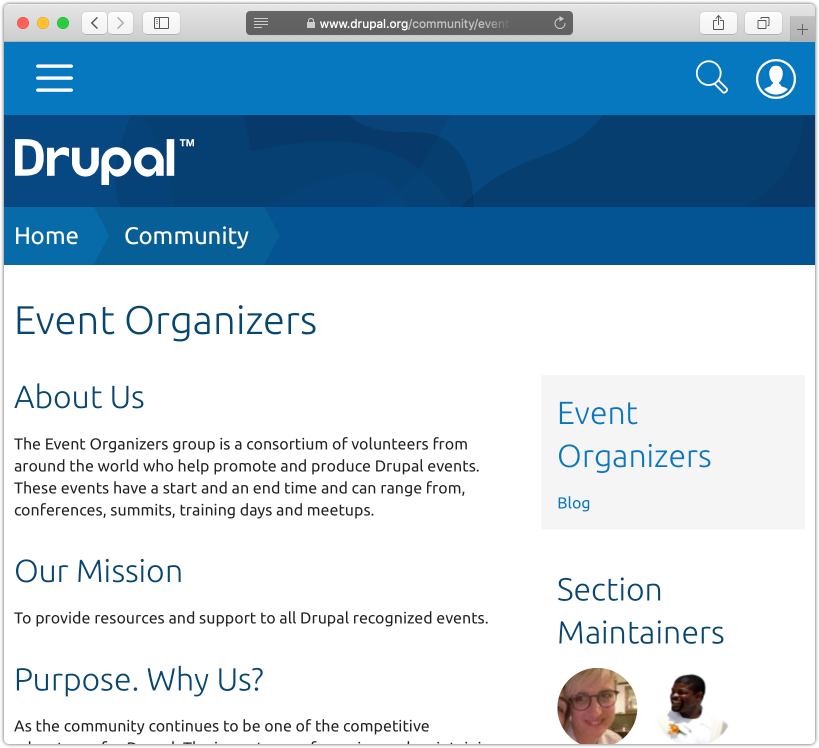The width and height of the screenshot is (819, 748).
Task: Click the Drupal logo
Action: click(104, 161)
